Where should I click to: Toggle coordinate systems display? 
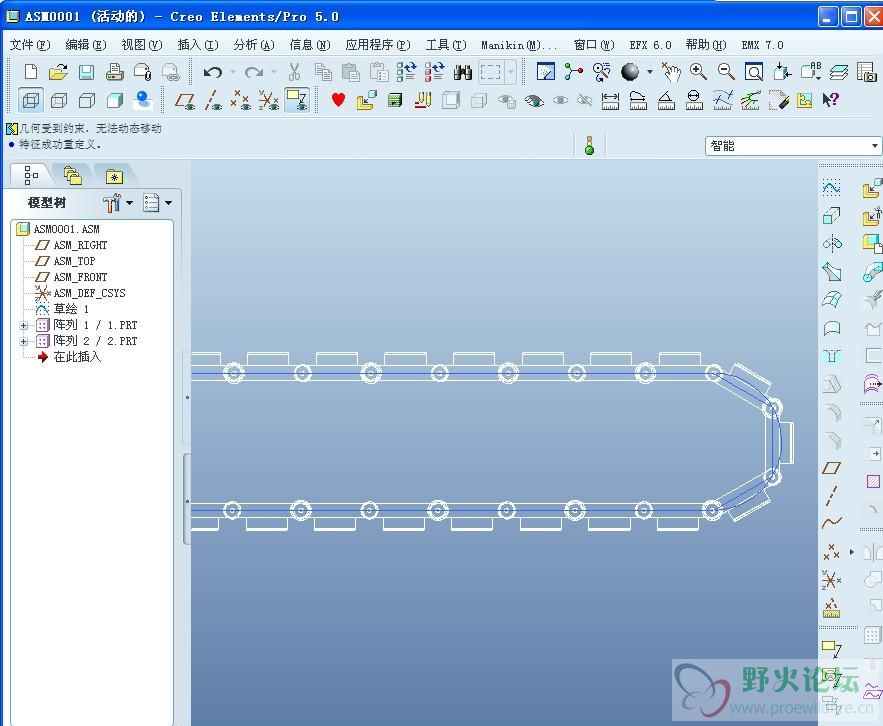tap(269, 100)
